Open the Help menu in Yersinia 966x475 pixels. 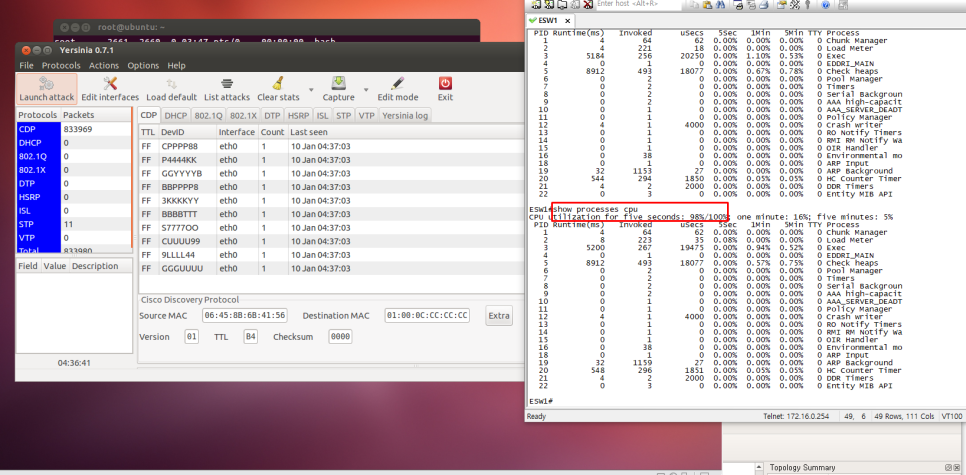tap(176, 65)
